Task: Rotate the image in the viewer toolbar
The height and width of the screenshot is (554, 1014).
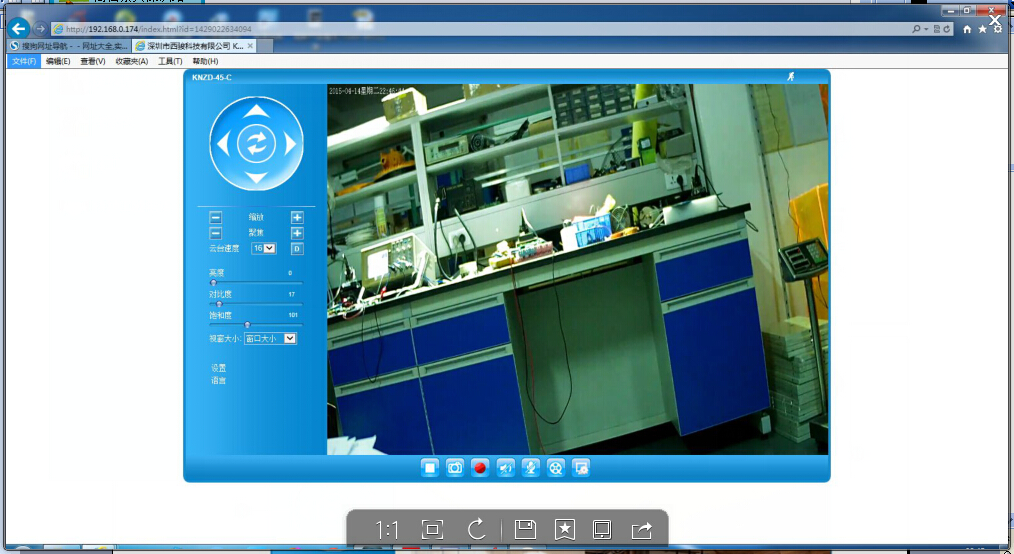Action: 477,530
